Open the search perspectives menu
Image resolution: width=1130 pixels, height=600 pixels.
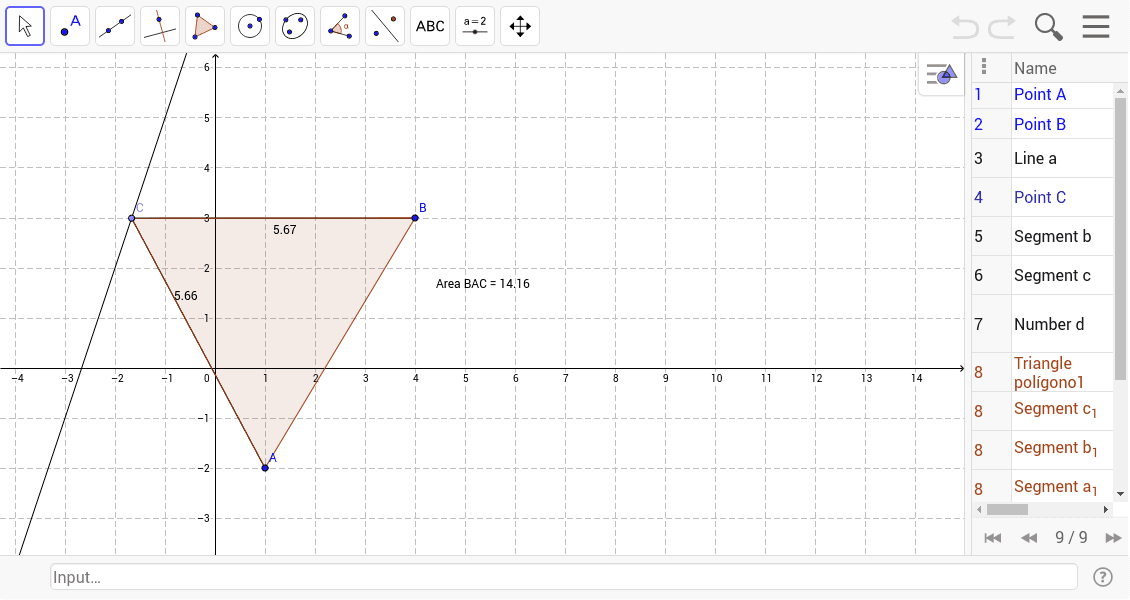pos(1048,26)
